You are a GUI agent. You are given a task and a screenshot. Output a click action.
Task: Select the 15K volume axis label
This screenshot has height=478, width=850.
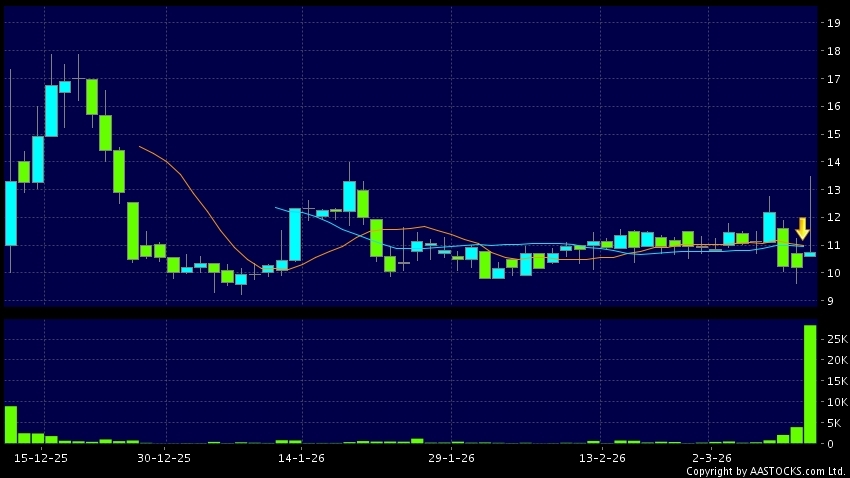click(x=832, y=381)
